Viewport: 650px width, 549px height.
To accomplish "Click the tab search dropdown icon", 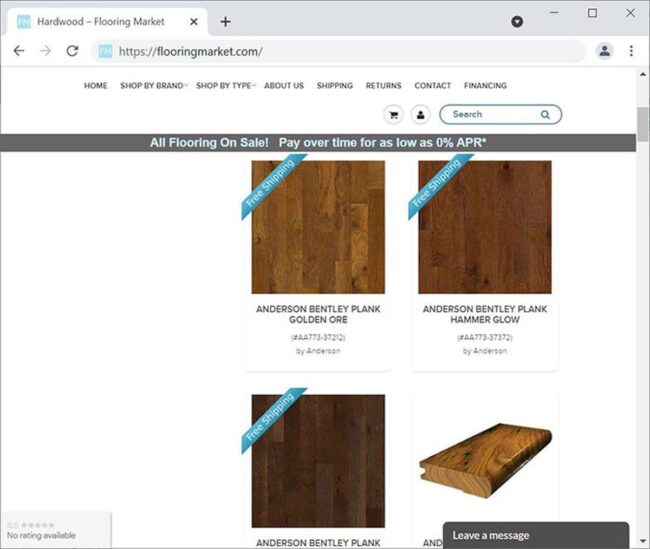I will [517, 22].
